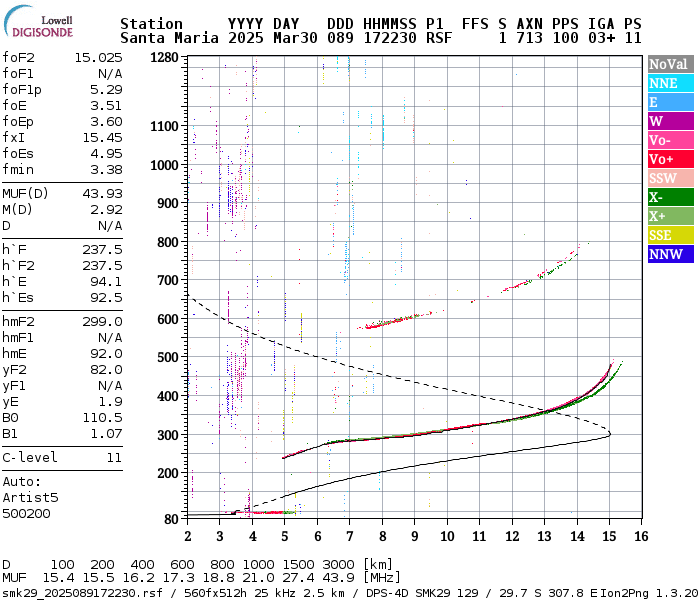Click the foF1 N/A value
The width and height of the screenshot is (700, 600).
coord(110,74)
